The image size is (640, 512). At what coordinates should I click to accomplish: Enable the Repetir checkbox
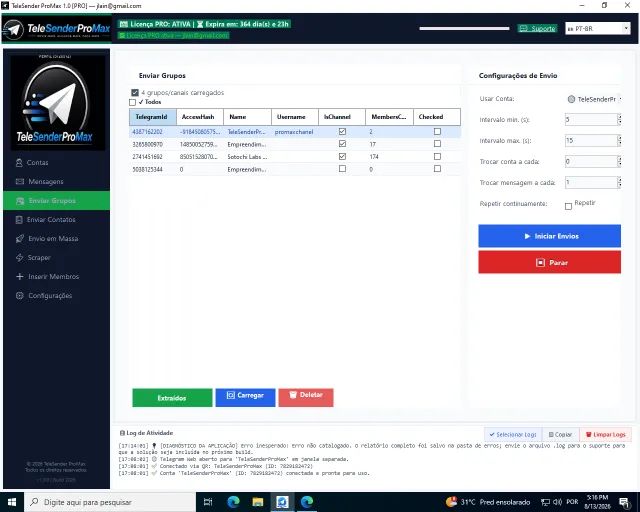568,206
